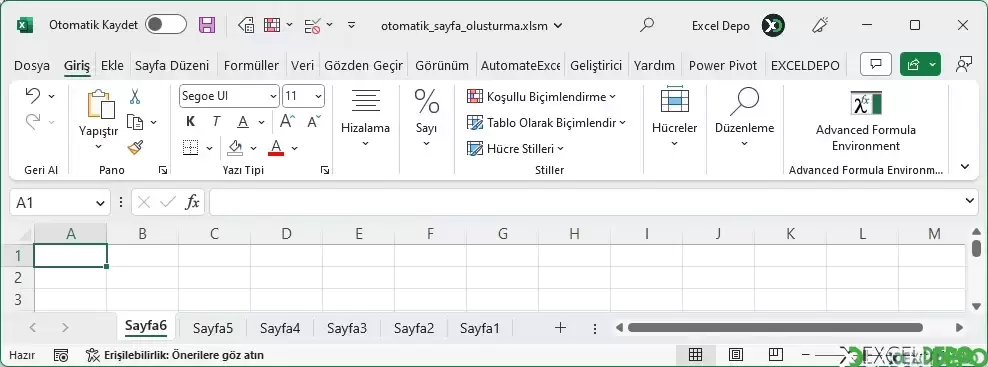Open Koşullu Biçimlendirme menu
This screenshot has height=367, width=988.
tap(542, 96)
